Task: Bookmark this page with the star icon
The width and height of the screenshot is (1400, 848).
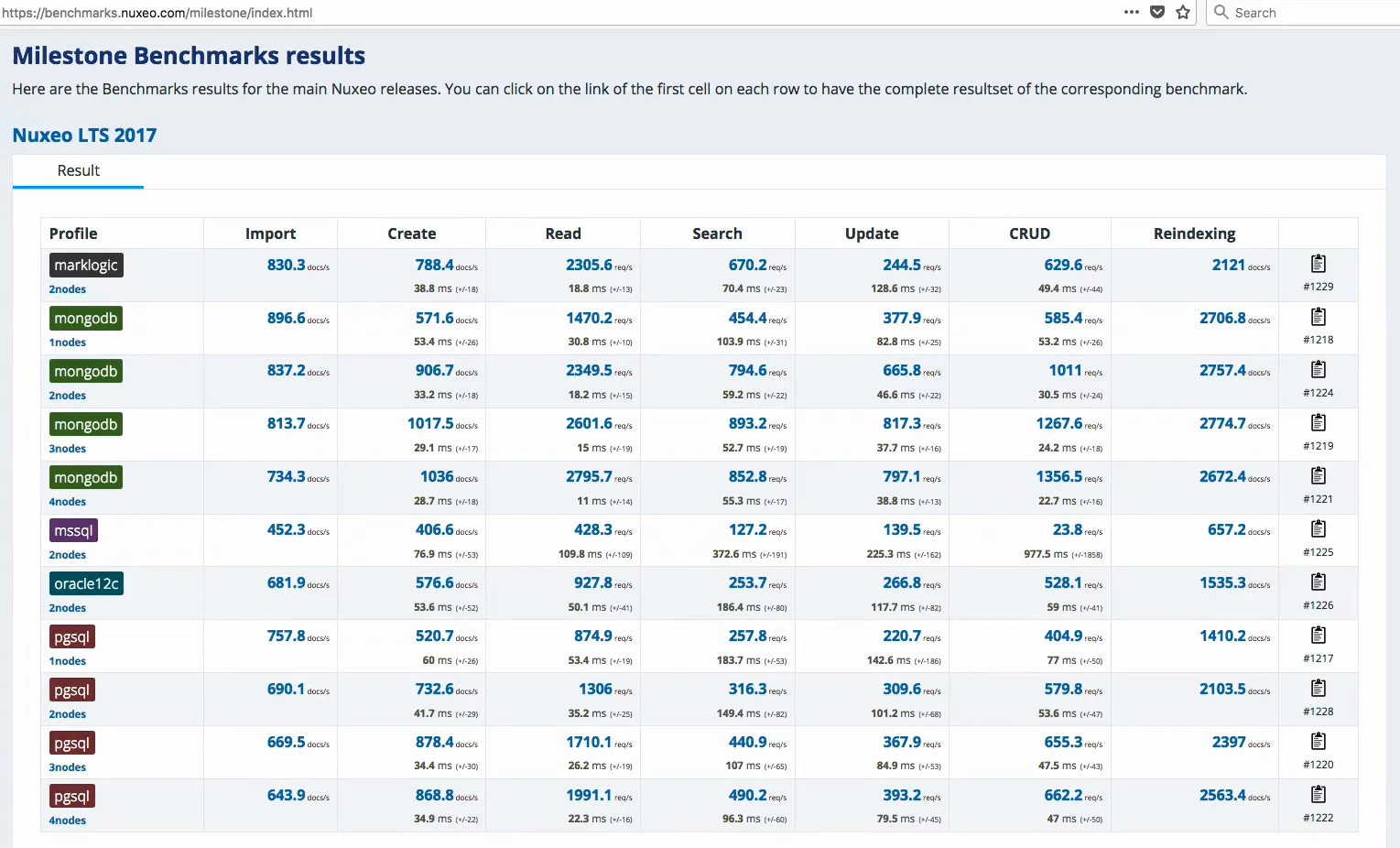Action: pos(1183,13)
